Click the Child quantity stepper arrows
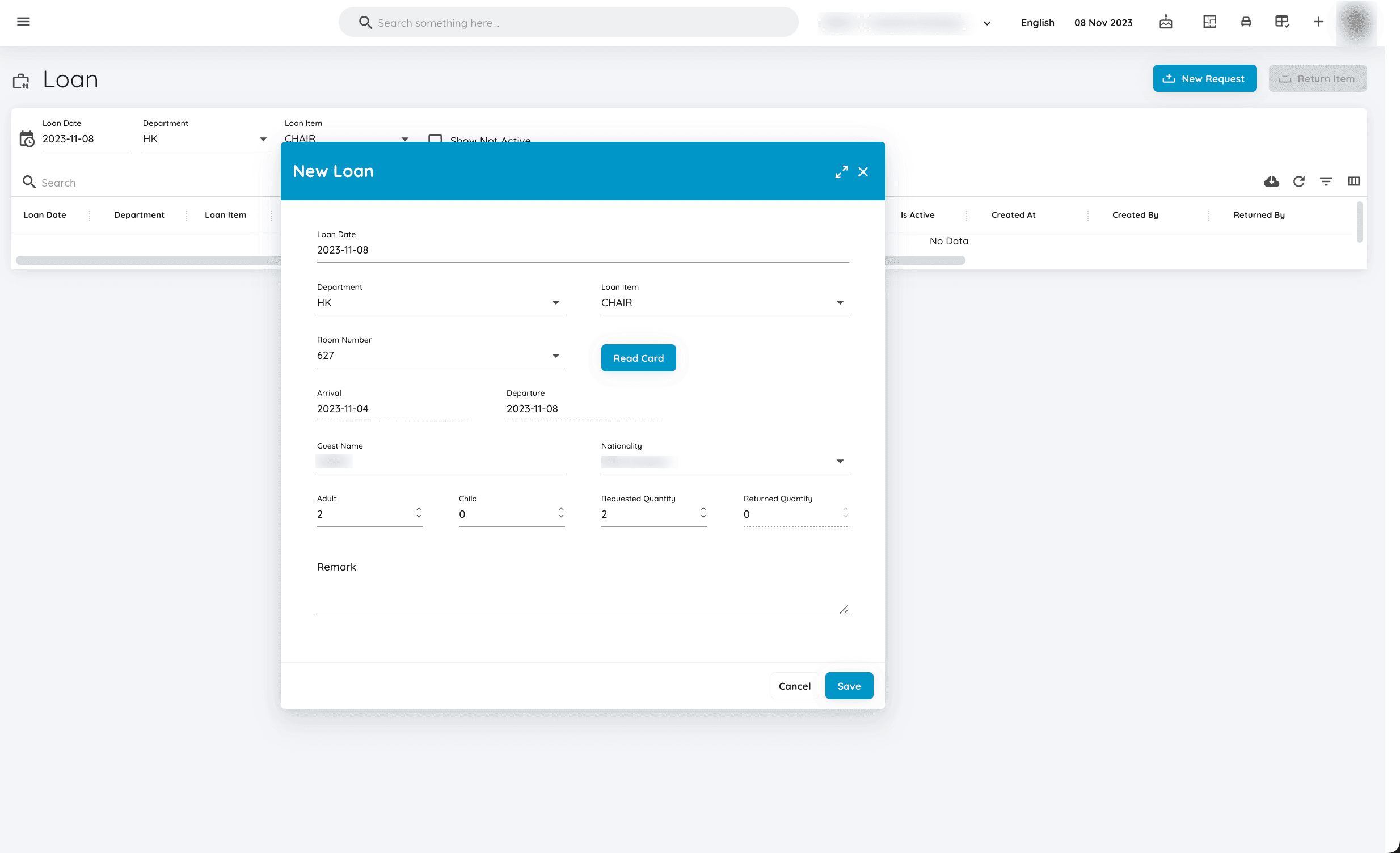This screenshot has height=853, width=1400. pos(561,512)
